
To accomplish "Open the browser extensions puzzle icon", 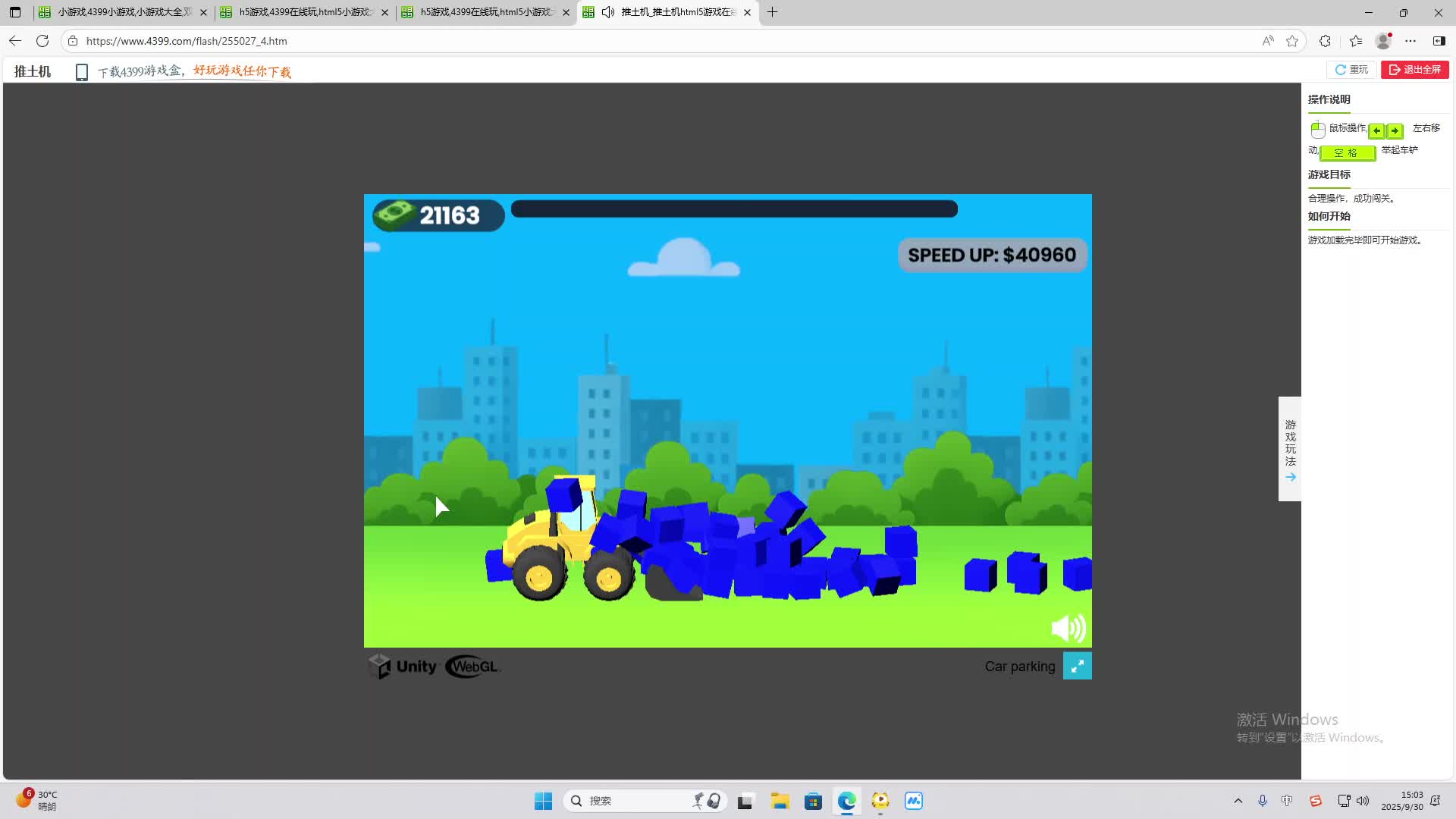I will click(1325, 41).
